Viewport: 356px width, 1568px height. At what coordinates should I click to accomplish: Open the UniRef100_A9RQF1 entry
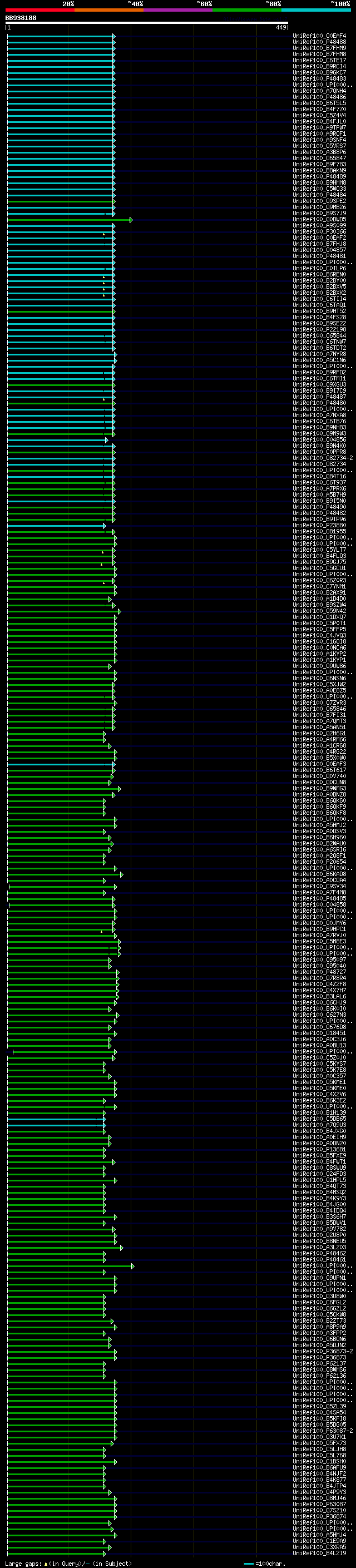319,133
